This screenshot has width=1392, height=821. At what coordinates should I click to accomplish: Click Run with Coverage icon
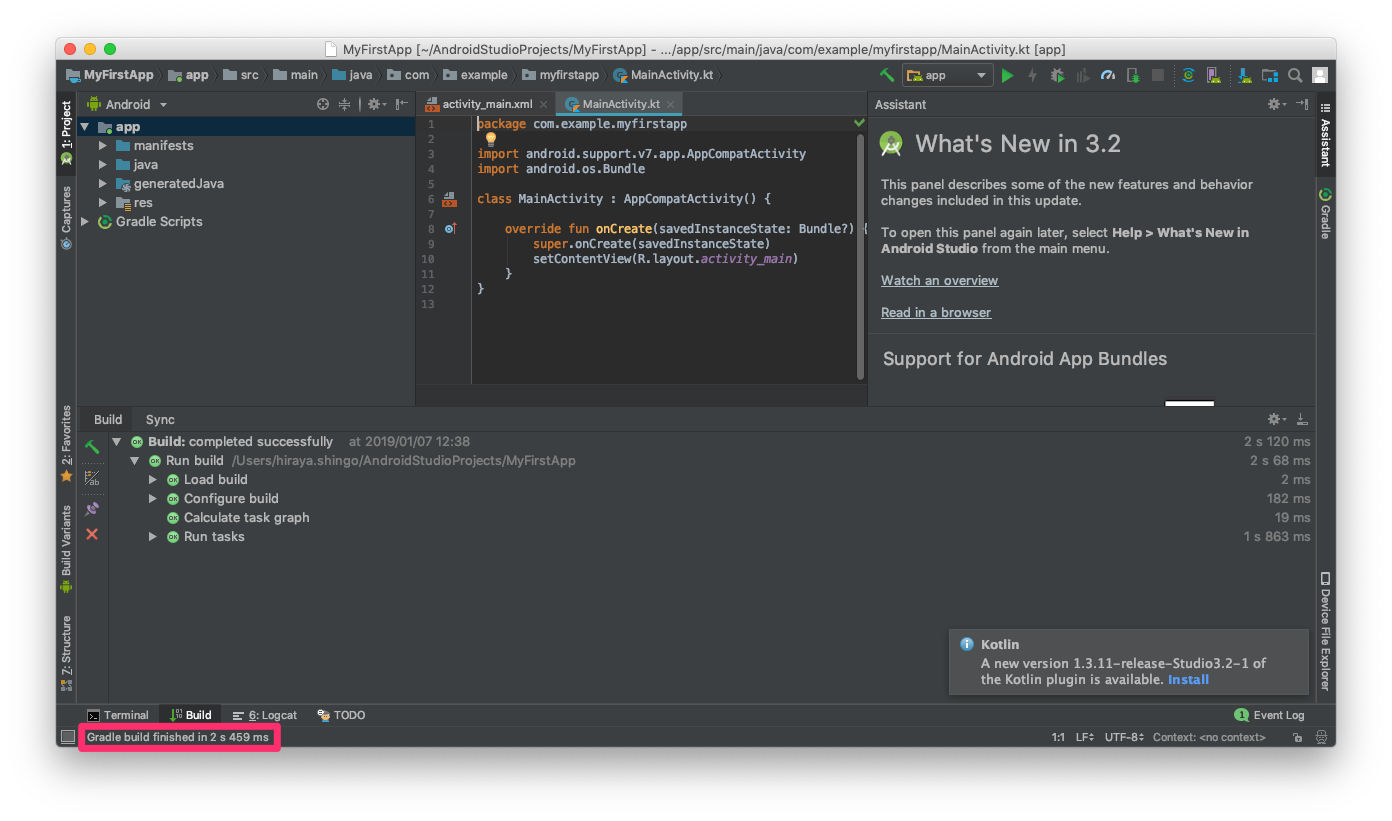click(1082, 75)
